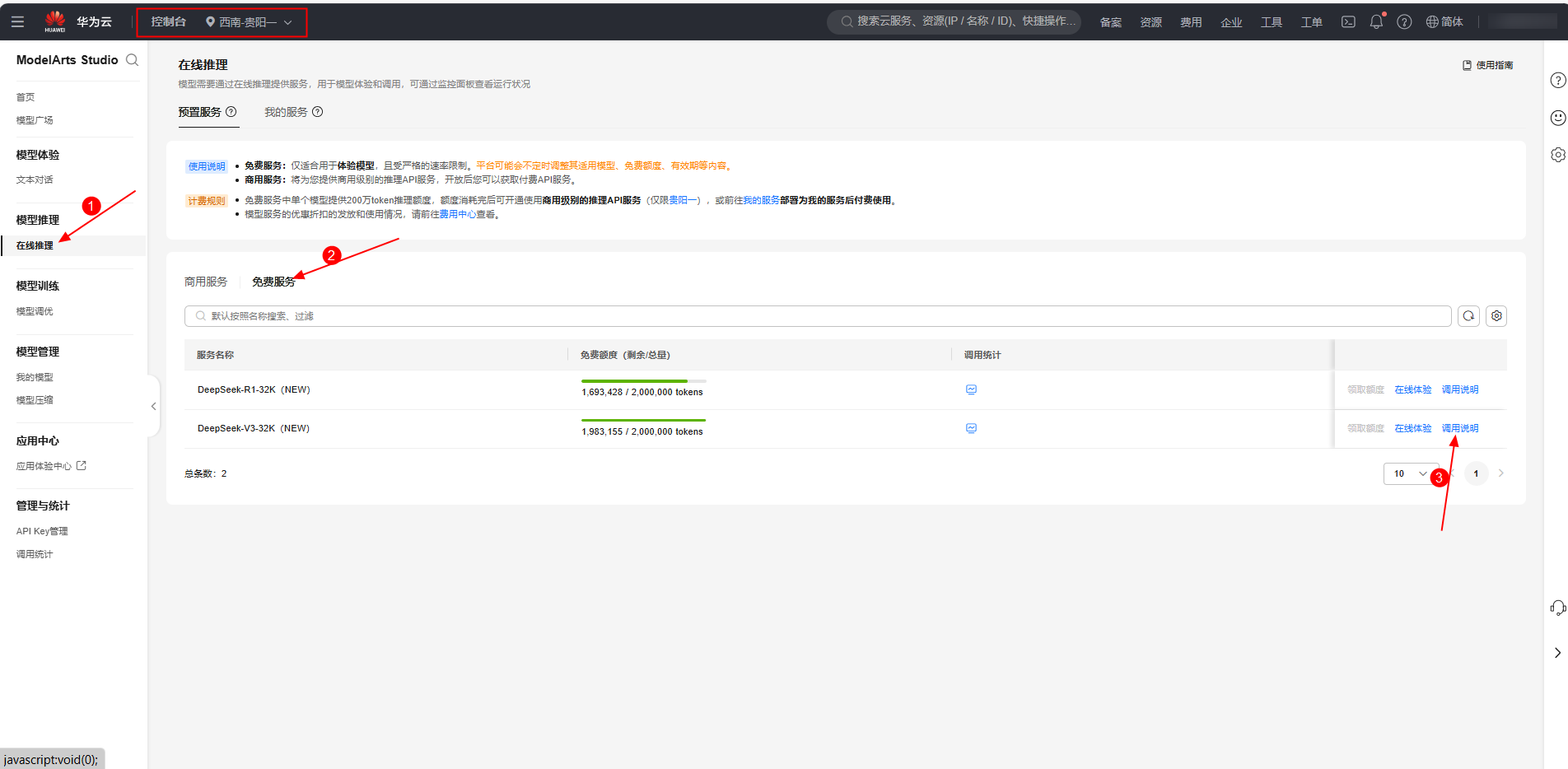Open 我的模型 in the sidebar
This screenshot has width=1568, height=769.
35,377
